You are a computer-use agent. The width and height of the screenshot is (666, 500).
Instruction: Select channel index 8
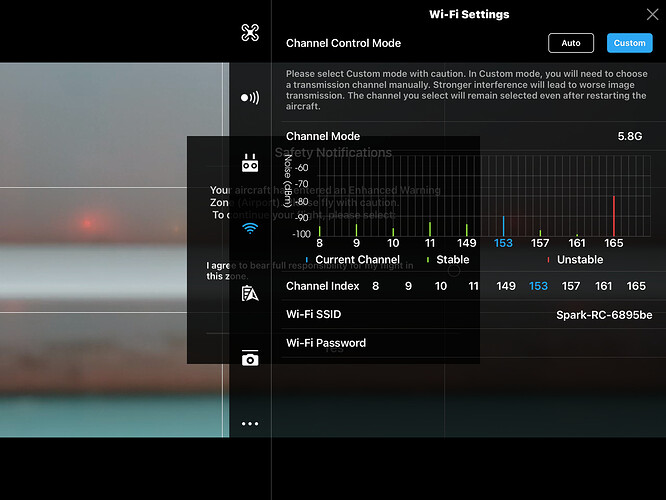tap(375, 286)
